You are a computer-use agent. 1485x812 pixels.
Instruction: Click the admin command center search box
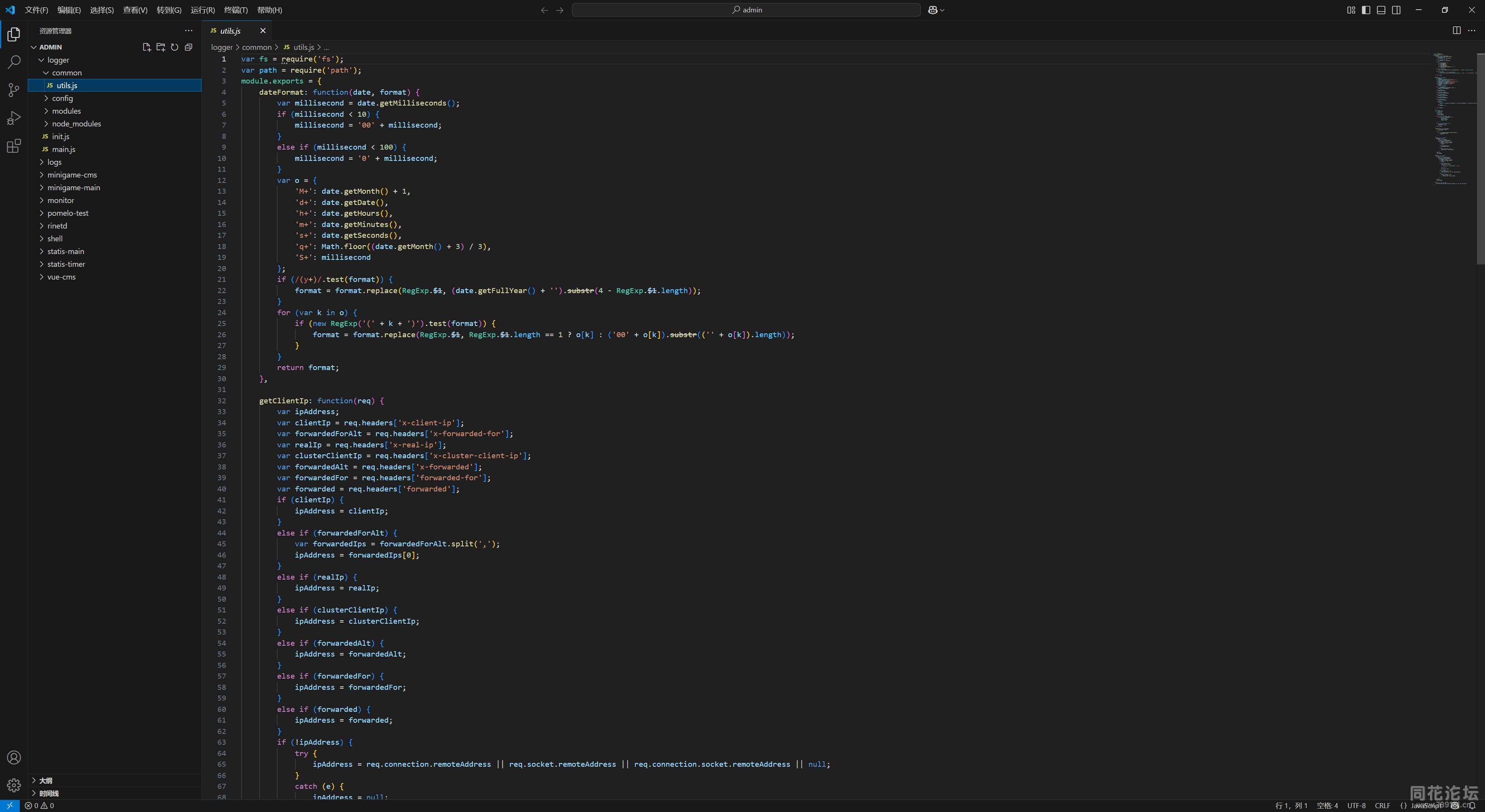pyautogui.click(x=746, y=10)
